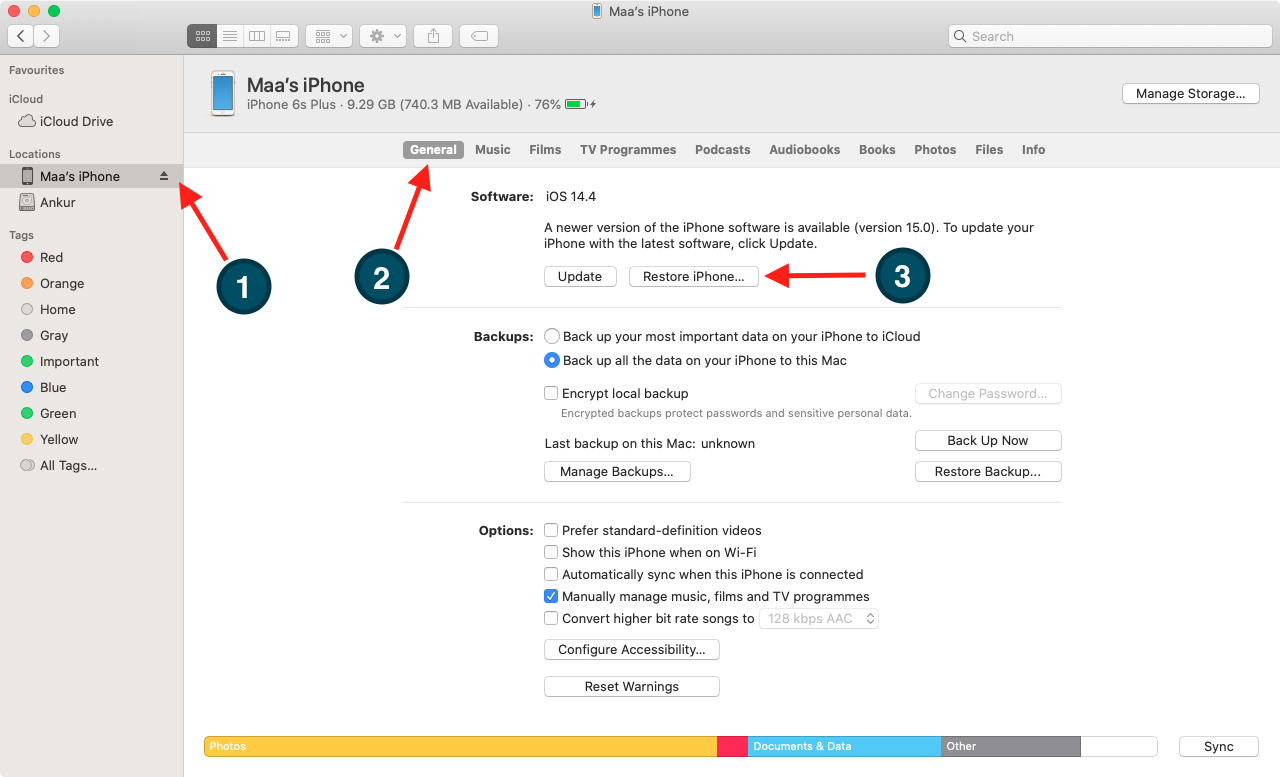
Task: Go forward with the right chevron button
Action: (47, 36)
